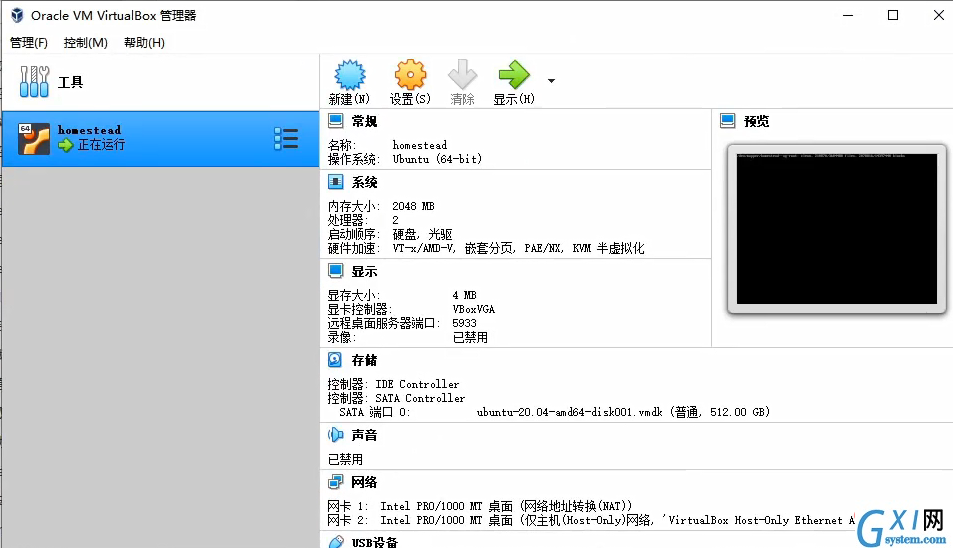Click the video memory value 4 MB
Screen dimensions: 953x548
[464, 295]
